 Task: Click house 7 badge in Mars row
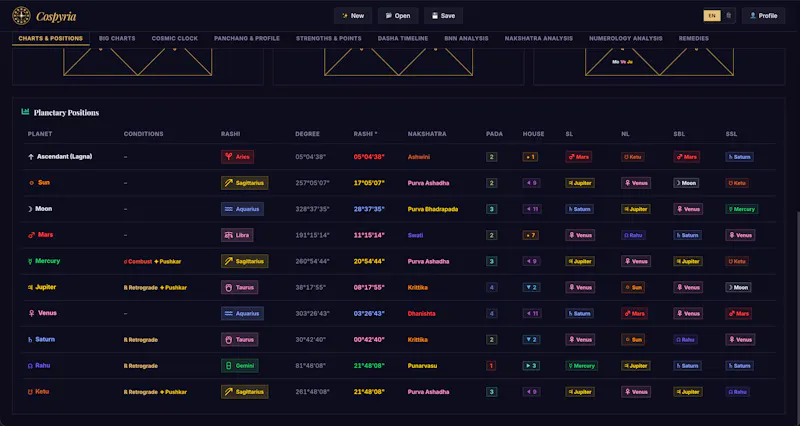click(x=530, y=235)
